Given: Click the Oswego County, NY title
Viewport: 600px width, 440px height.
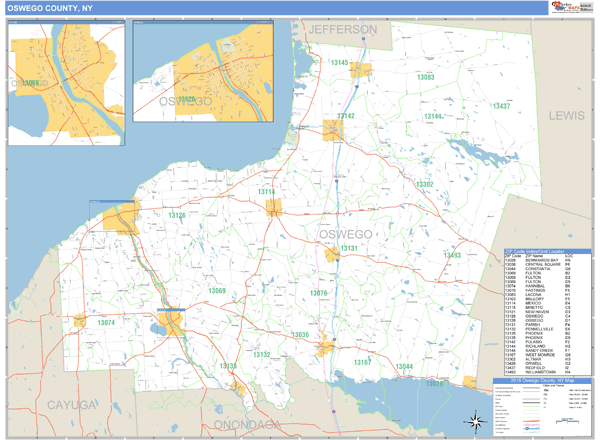Looking at the screenshot, I should click(45, 8).
